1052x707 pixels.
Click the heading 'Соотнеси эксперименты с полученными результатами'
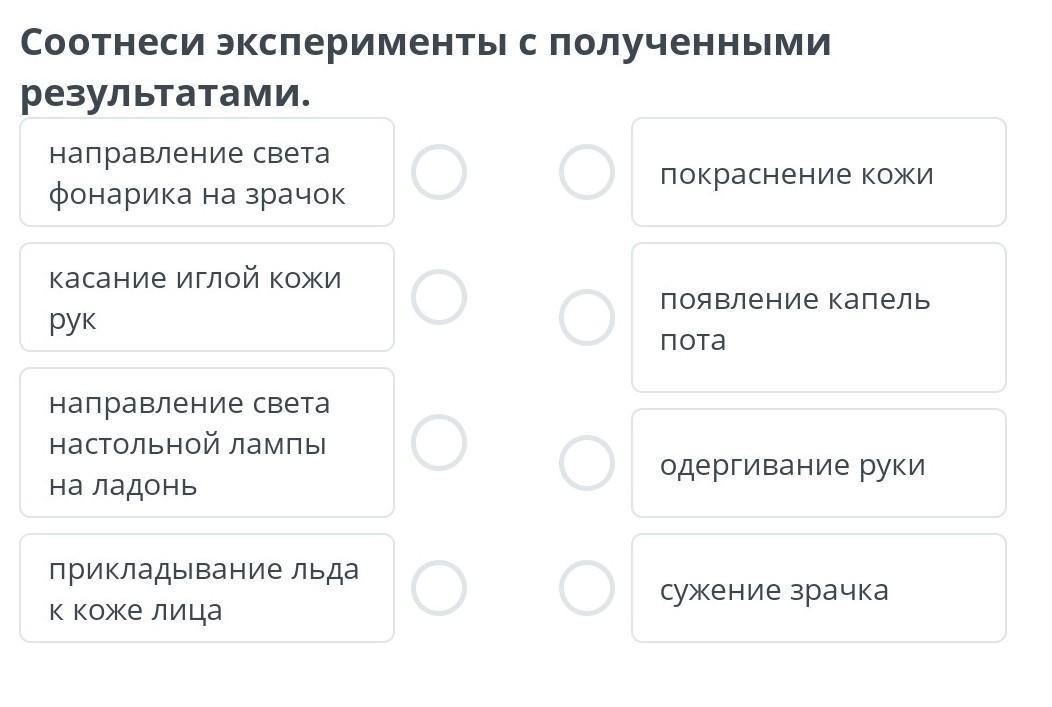tap(425, 67)
